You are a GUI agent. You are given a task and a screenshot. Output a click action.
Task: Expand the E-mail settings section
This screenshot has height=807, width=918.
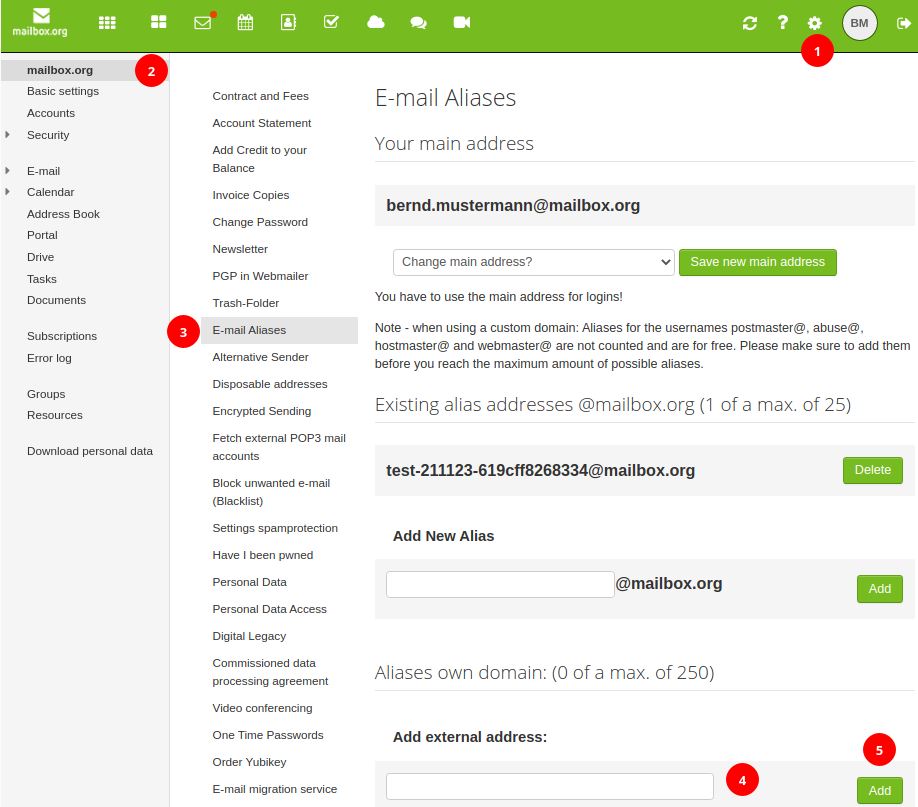point(8,171)
